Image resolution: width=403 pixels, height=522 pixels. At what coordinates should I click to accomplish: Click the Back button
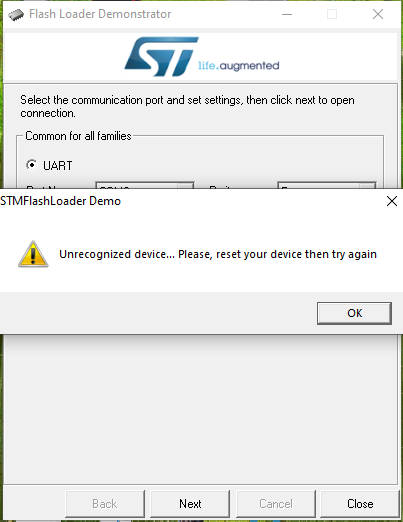point(105,503)
